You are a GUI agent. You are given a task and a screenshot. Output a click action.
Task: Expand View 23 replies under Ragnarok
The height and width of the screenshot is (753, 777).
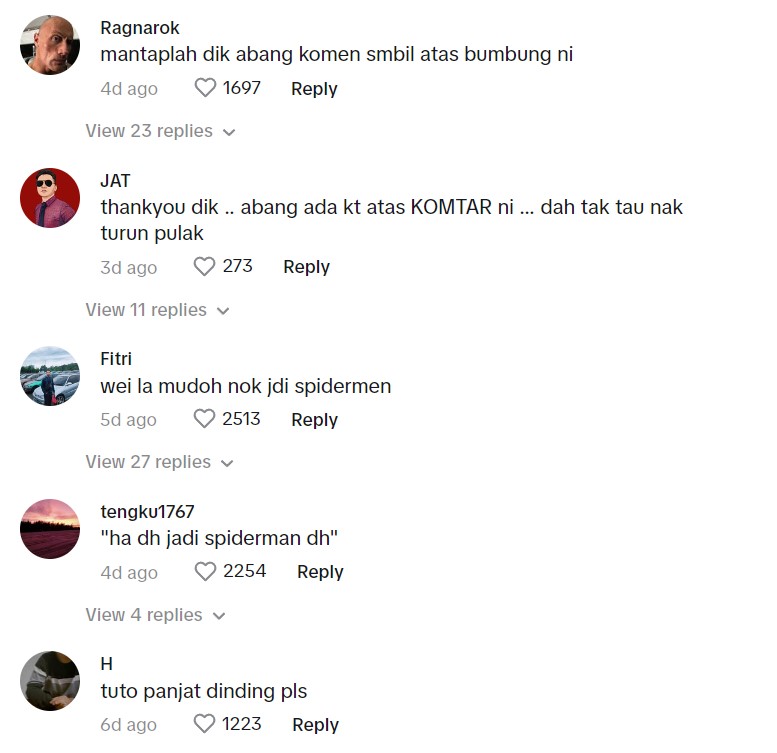pos(160,131)
